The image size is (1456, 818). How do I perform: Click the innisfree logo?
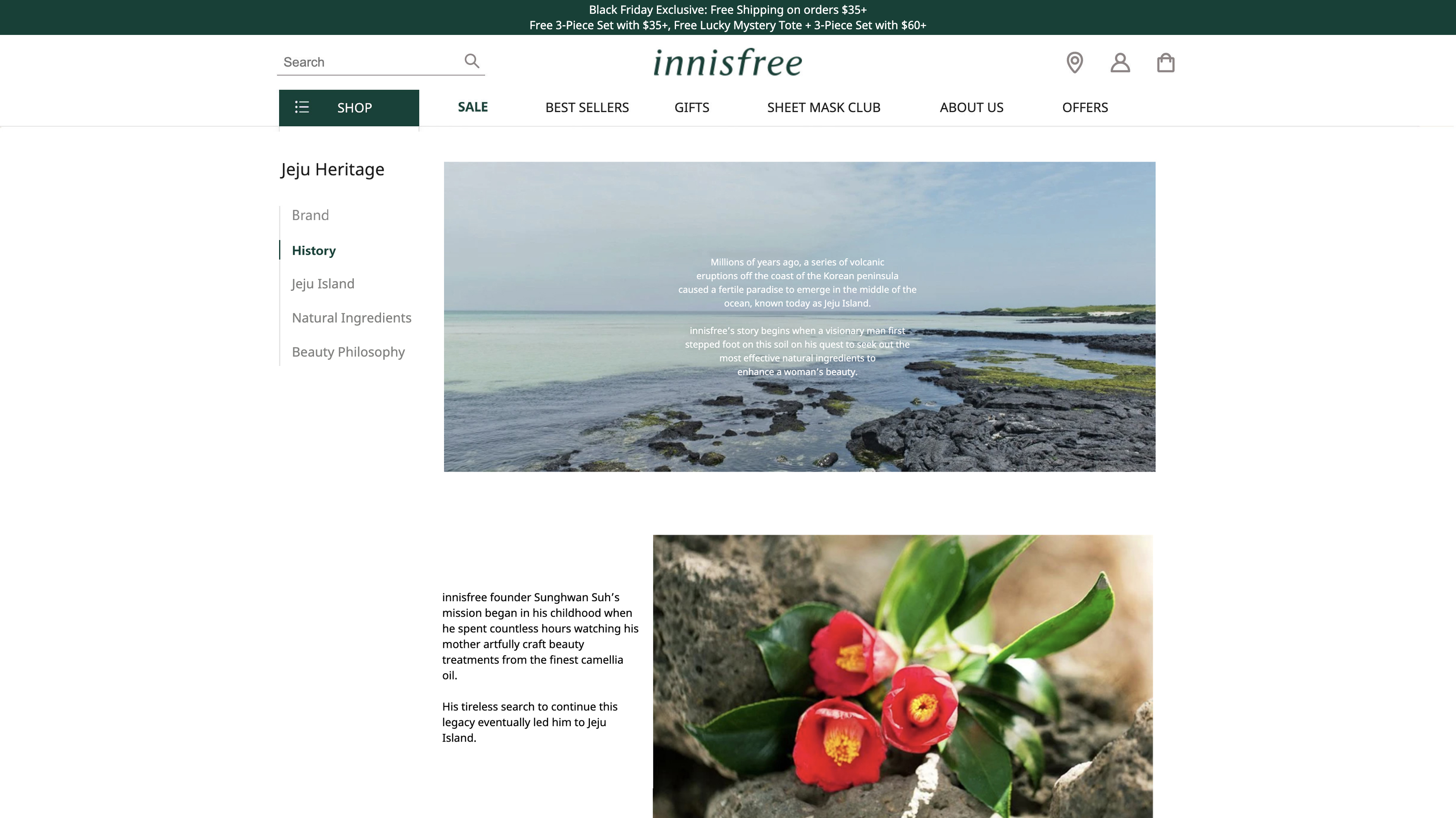click(728, 62)
